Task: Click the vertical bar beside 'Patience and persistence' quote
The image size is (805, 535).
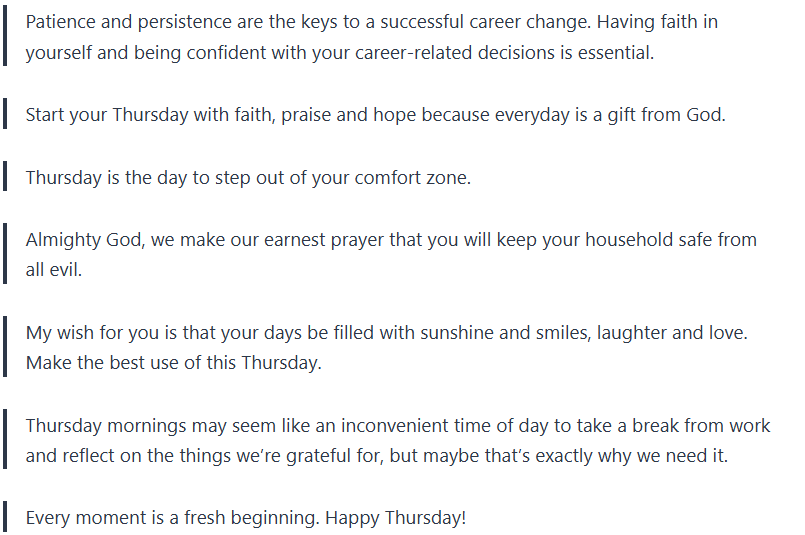Action: click(x=5, y=37)
